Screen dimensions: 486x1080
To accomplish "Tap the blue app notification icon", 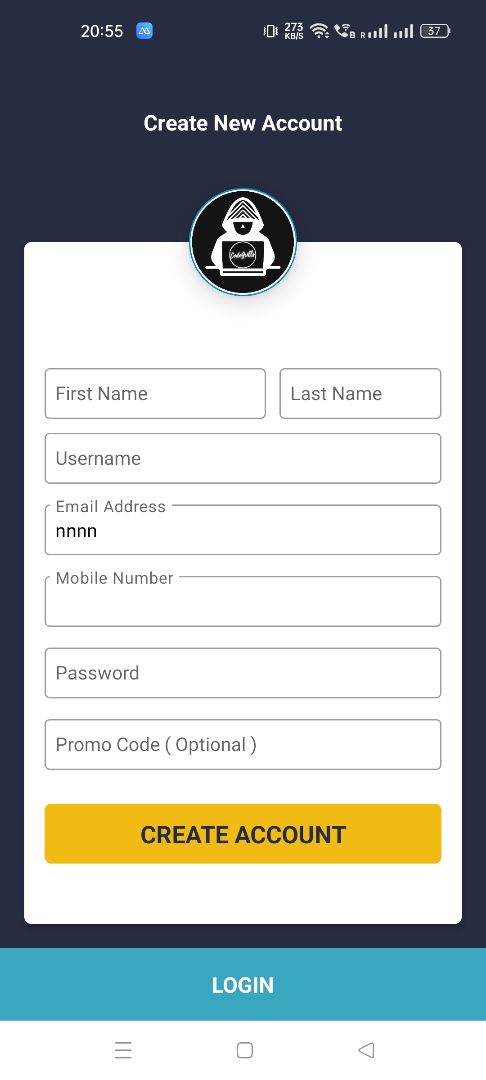I will 145,31.
